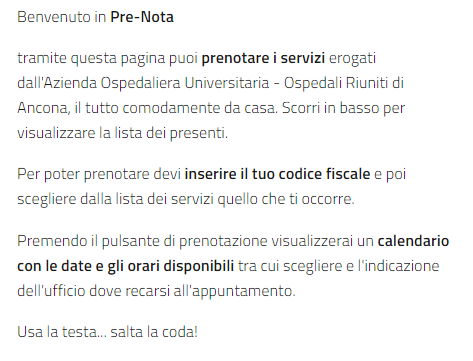The image size is (473, 361).
Task: Click the sentence 'Scorri in basso per'
Action: tap(343, 108)
